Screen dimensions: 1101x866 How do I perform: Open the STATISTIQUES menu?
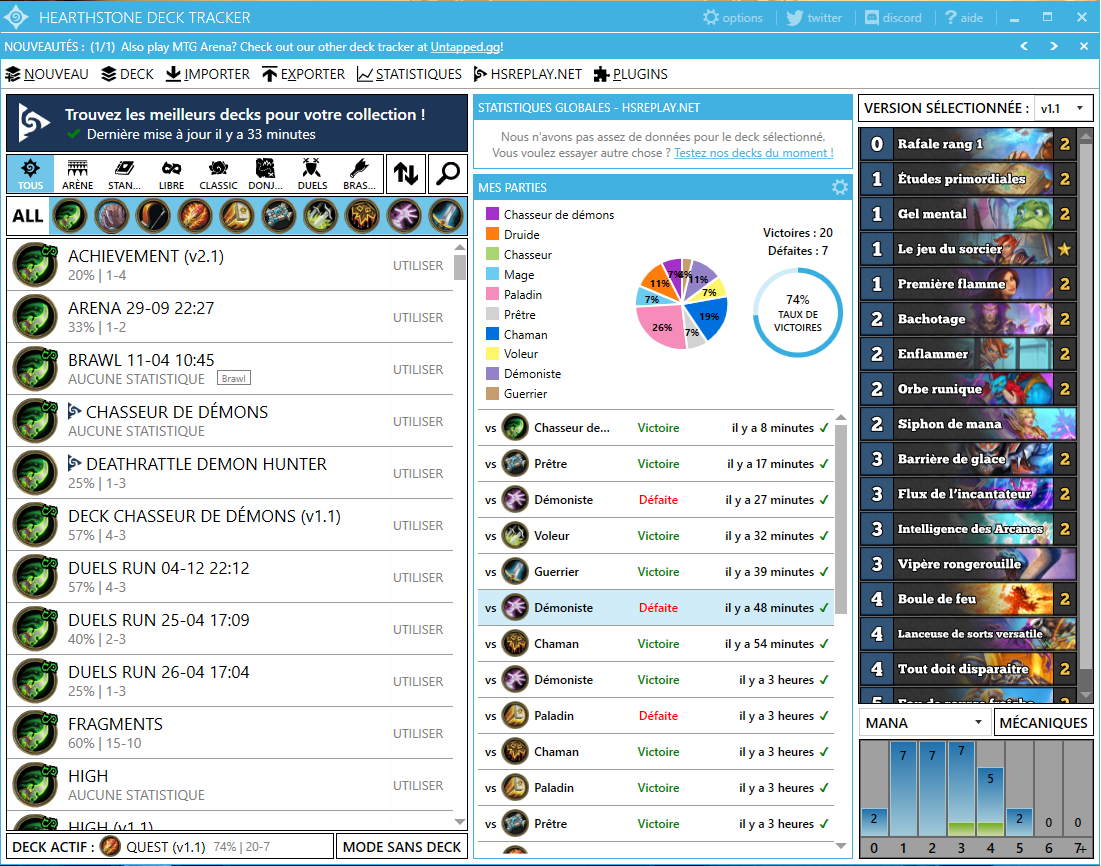coord(409,74)
